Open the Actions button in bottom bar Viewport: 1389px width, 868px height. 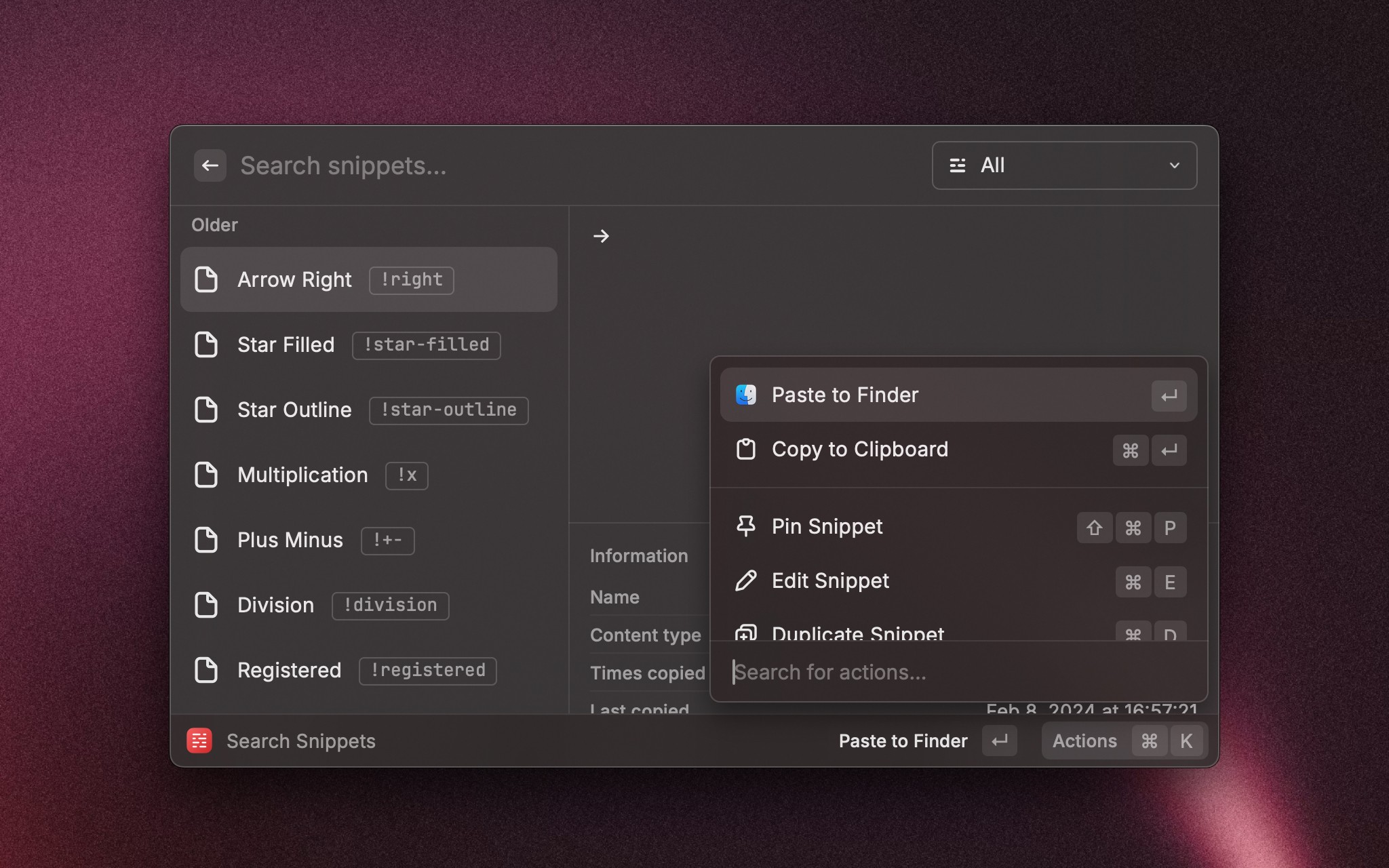[1124, 741]
